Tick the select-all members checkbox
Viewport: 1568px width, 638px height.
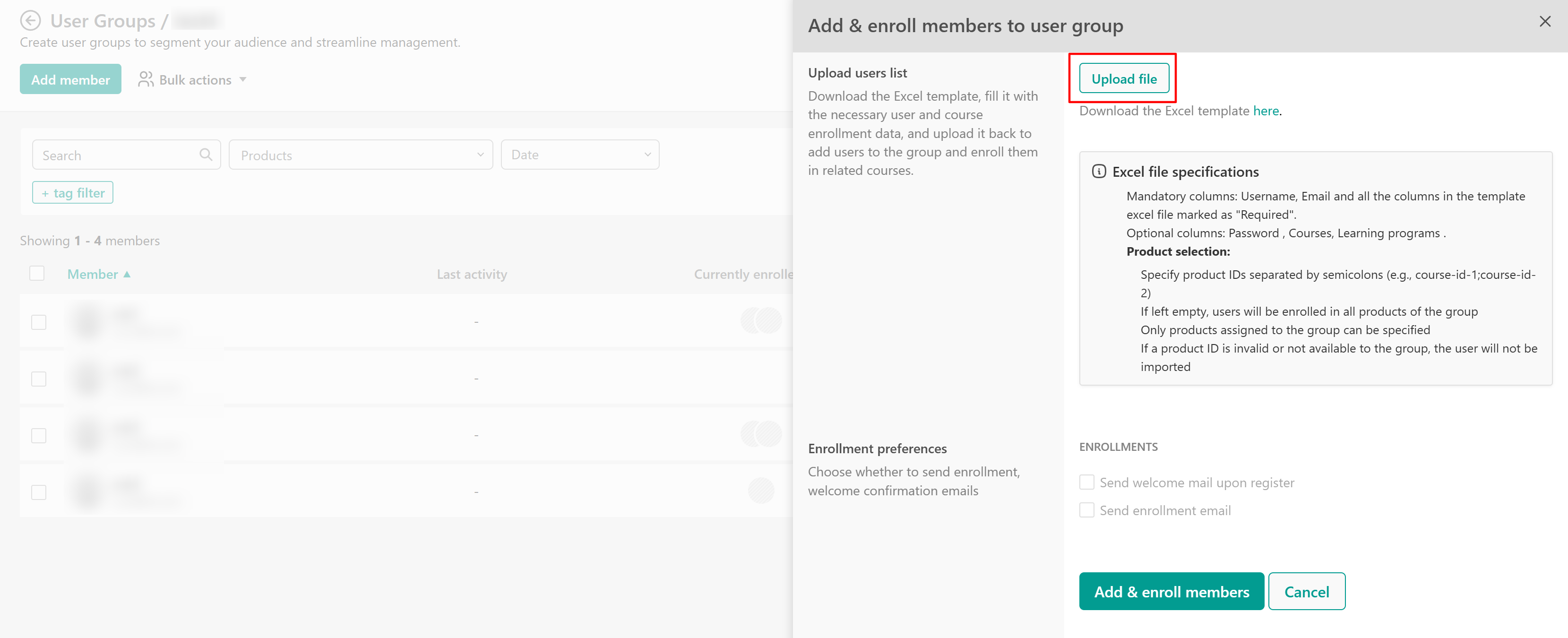tap(37, 273)
